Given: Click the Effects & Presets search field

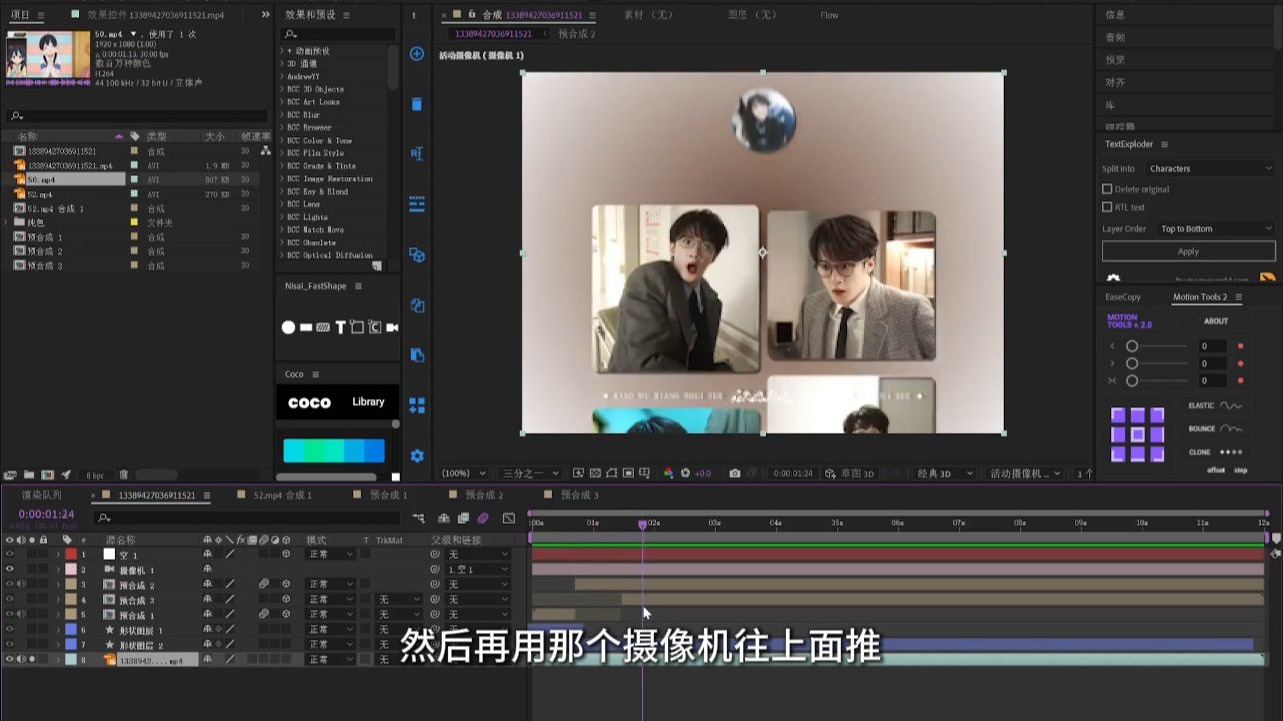Looking at the screenshot, I should (338, 34).
